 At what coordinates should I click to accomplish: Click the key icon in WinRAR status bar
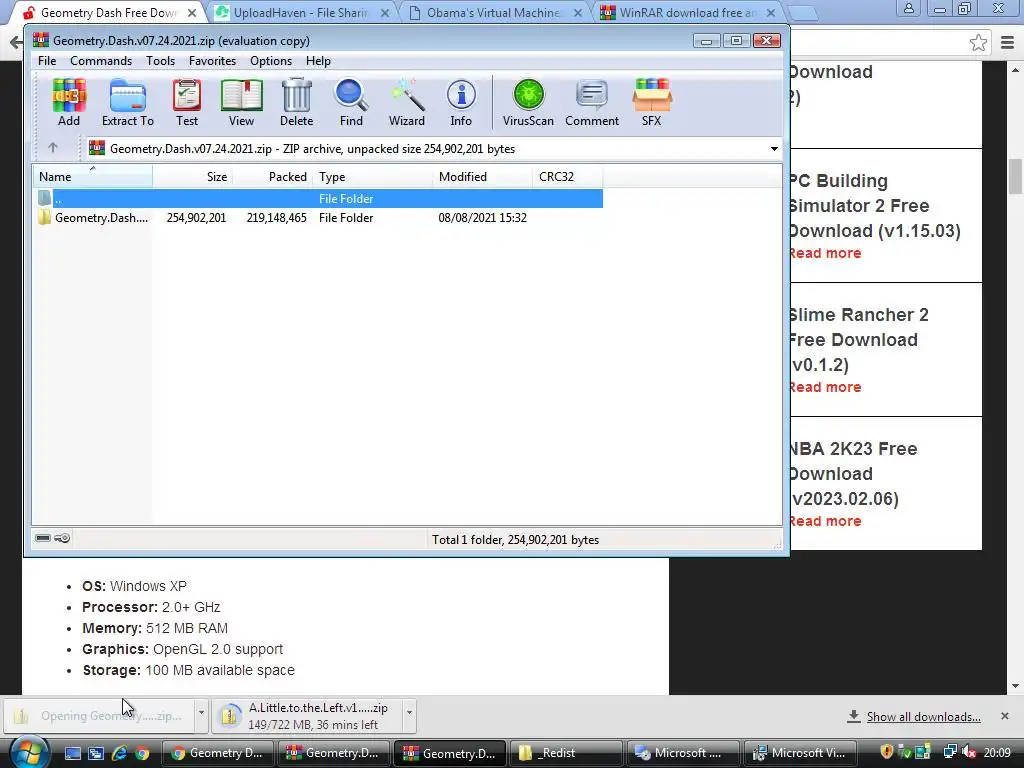pos(62,538)
